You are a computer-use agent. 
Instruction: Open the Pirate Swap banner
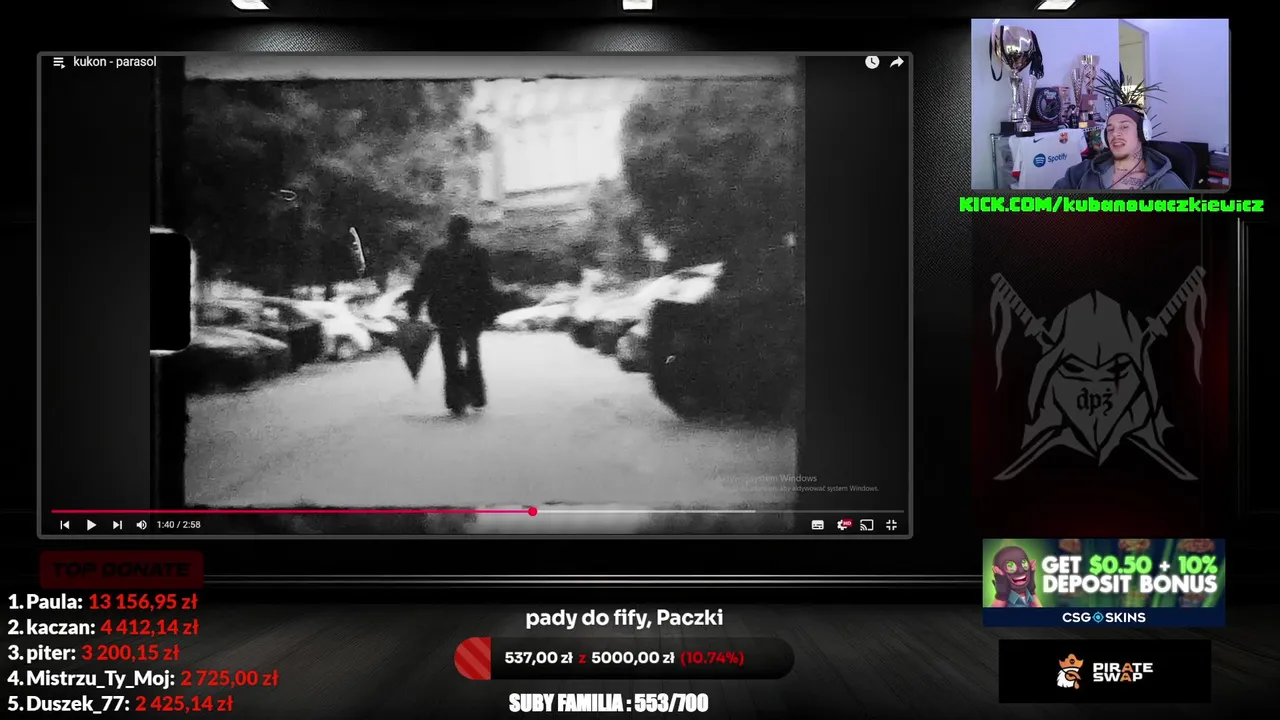tap(1105, 671)
